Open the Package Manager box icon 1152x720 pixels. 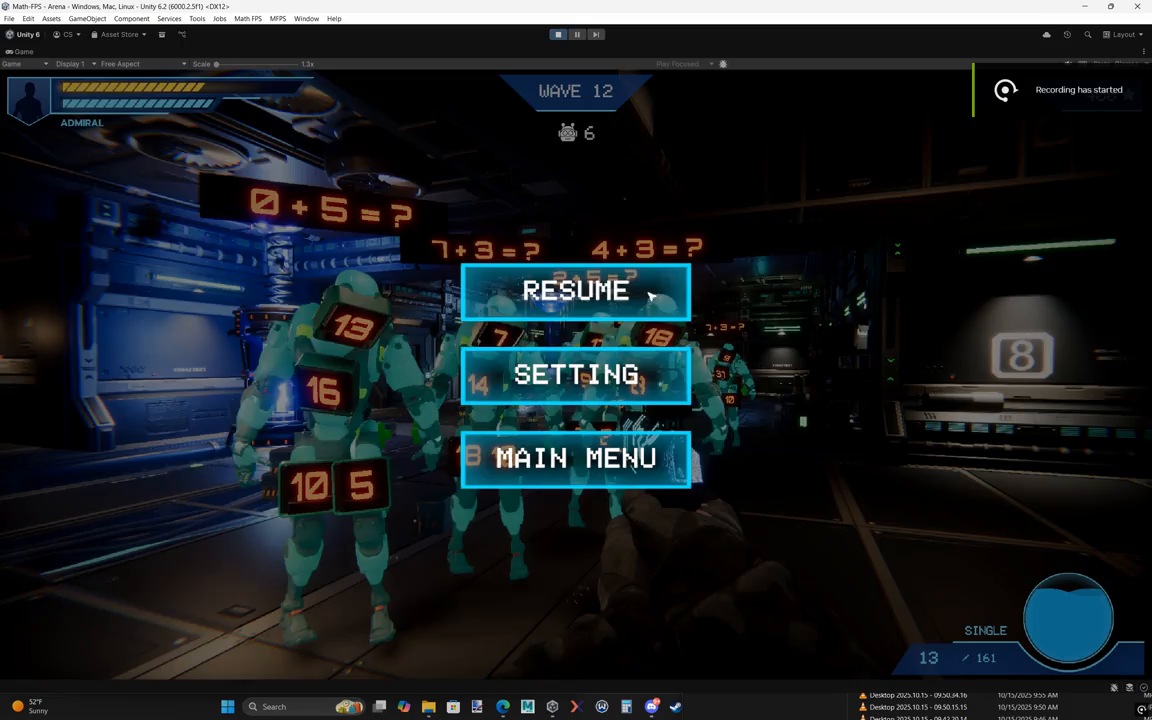[x=162, y=35]
